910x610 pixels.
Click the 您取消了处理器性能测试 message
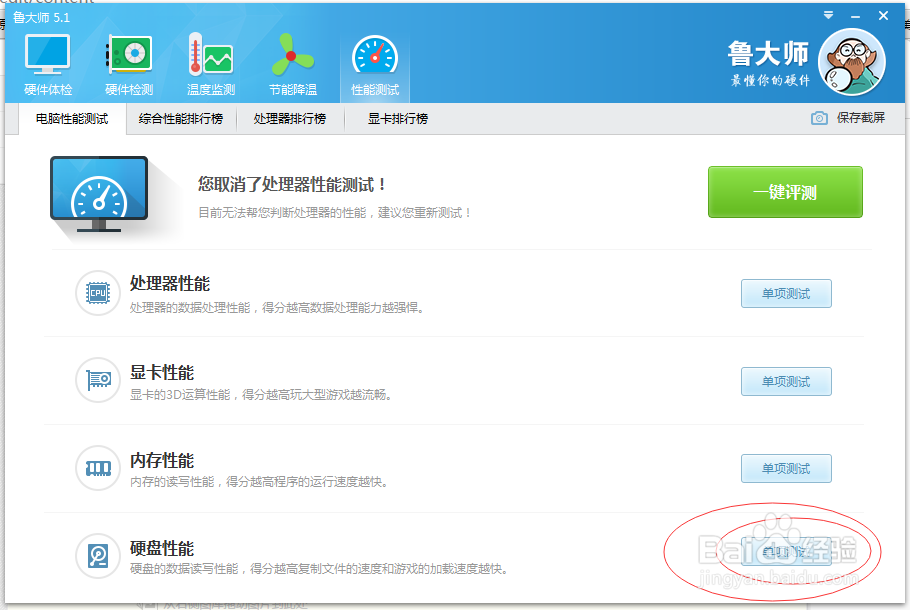point(292,185)
